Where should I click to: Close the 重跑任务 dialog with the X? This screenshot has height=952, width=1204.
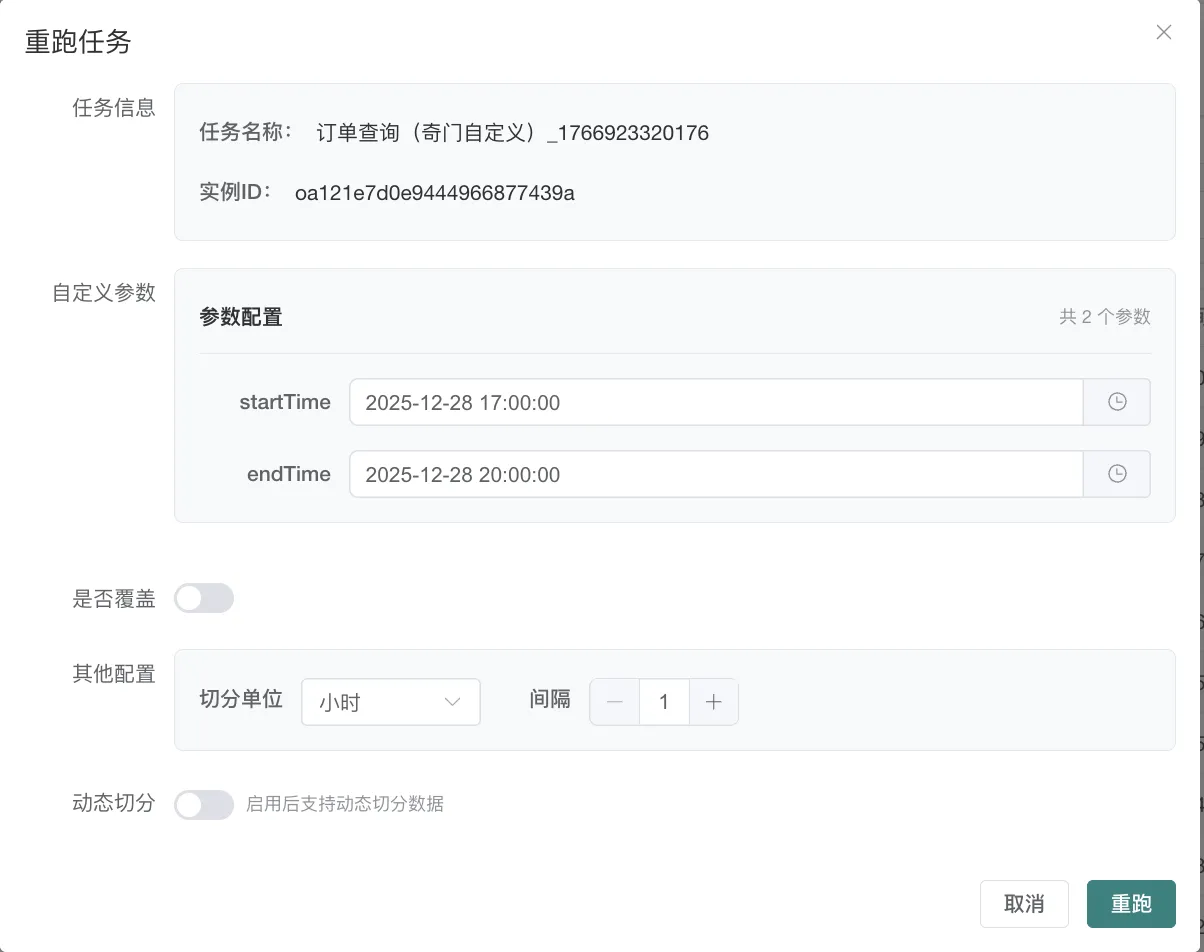click(1163, 32)
